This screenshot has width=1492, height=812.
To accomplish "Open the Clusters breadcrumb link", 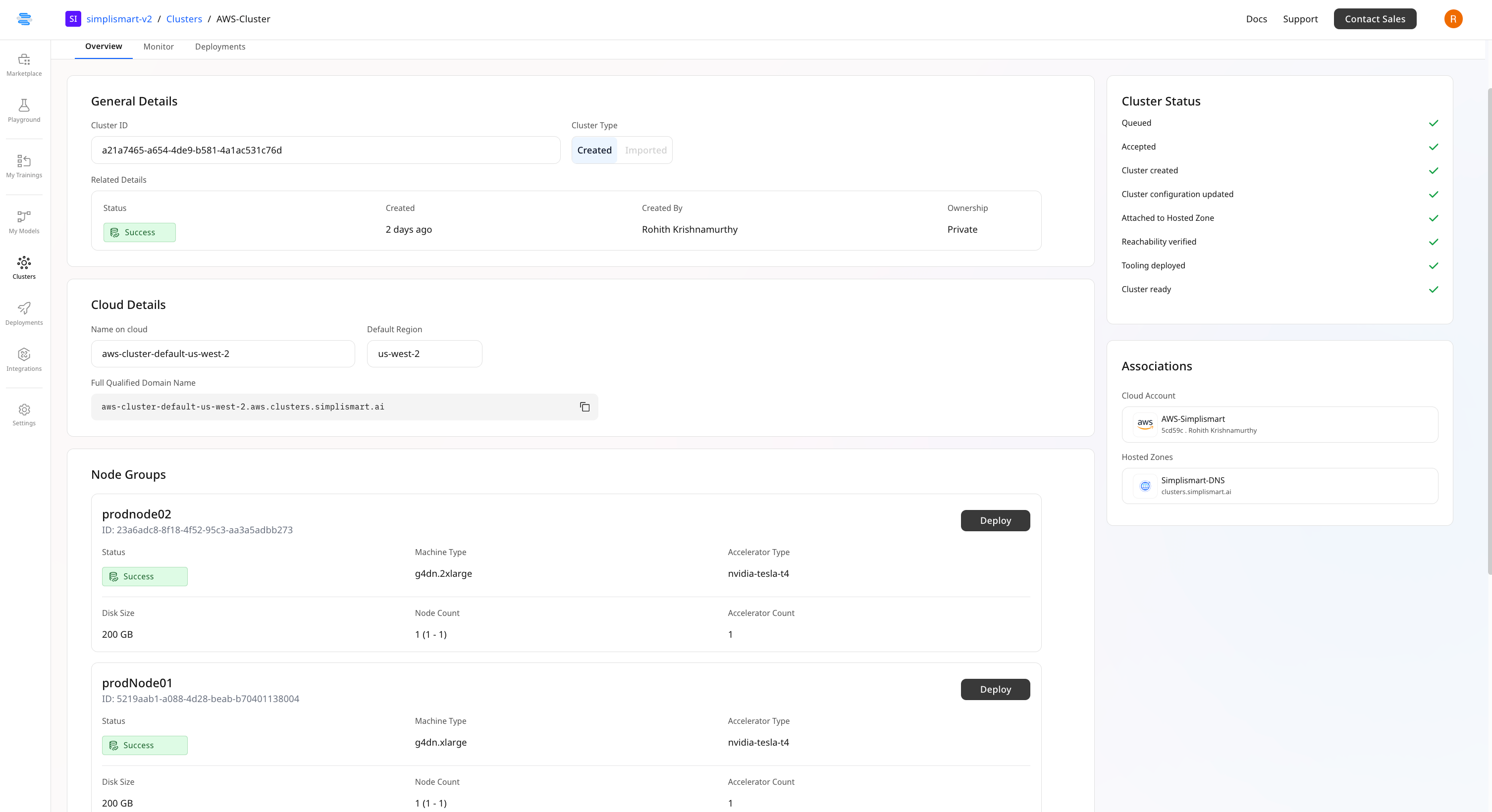I will point(184,19).
